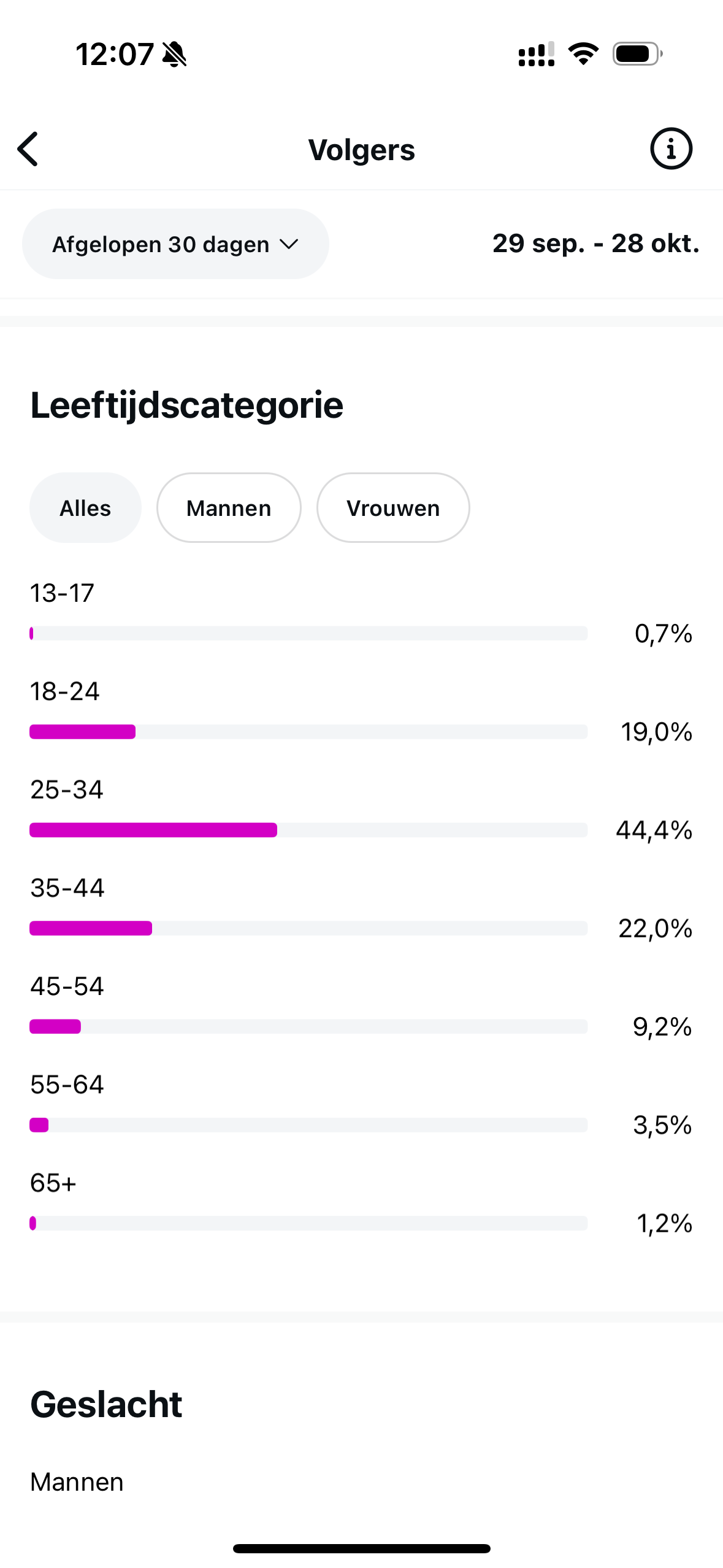723x1568 pixels.
Task: Tap the Leeftijdscategorie heading
Action: [x=187, y=405]
